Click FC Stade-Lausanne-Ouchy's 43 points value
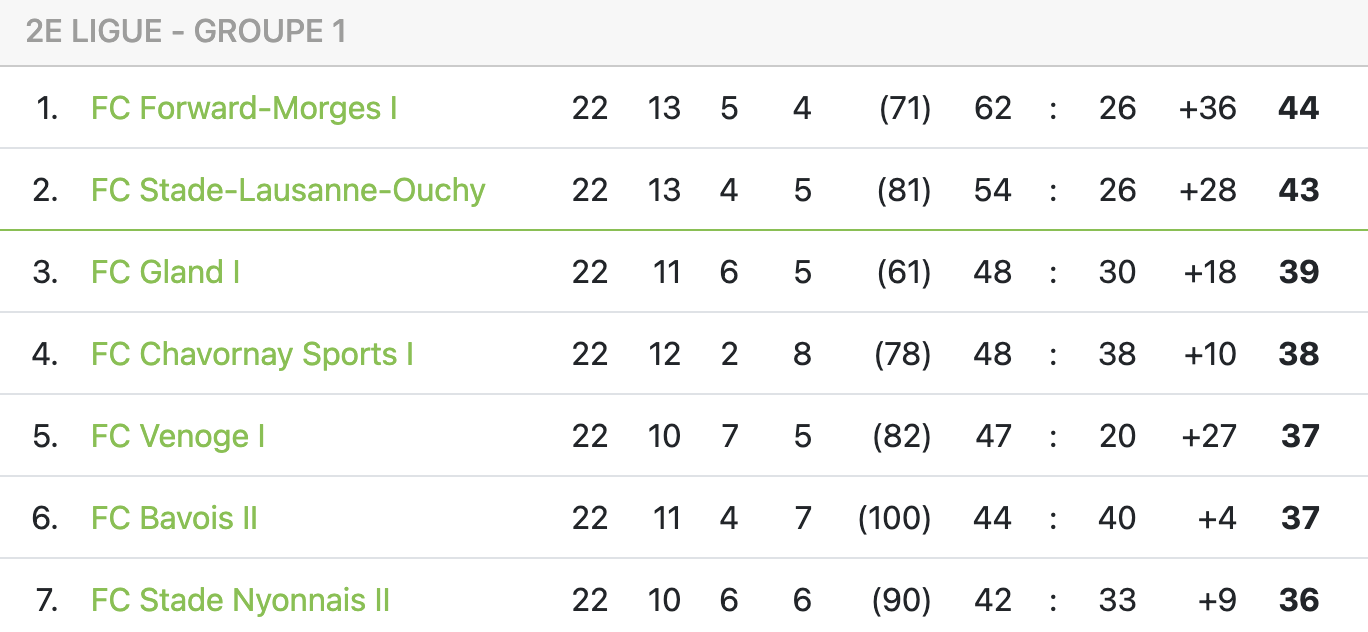Image resolution: width=1368 pixels, height=632 pixels. click(1299, 190)
